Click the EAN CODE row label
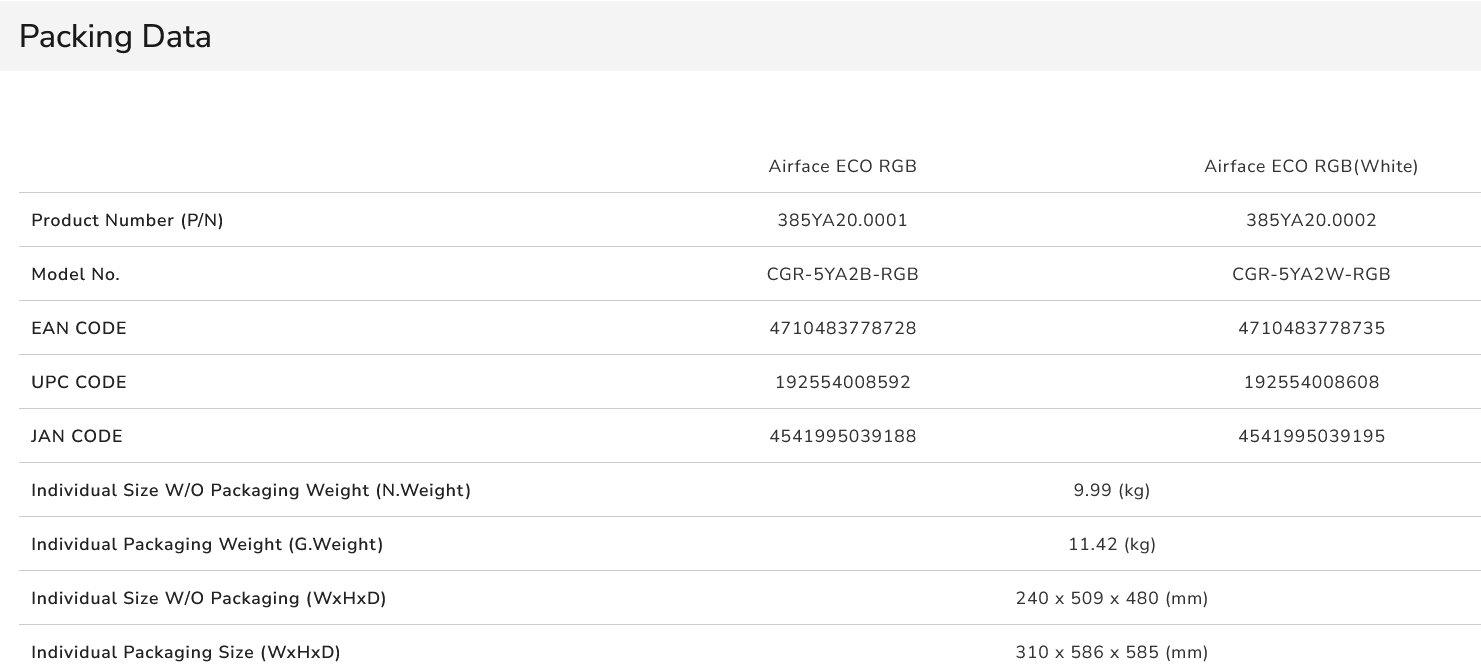The height and width of the screenshot is (671, 1481). click(79, 329)
